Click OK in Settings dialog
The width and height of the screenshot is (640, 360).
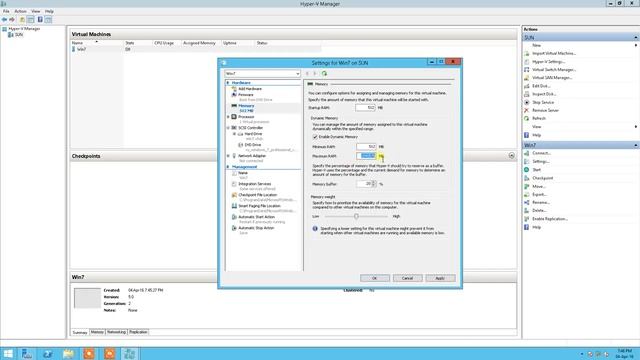375,278
